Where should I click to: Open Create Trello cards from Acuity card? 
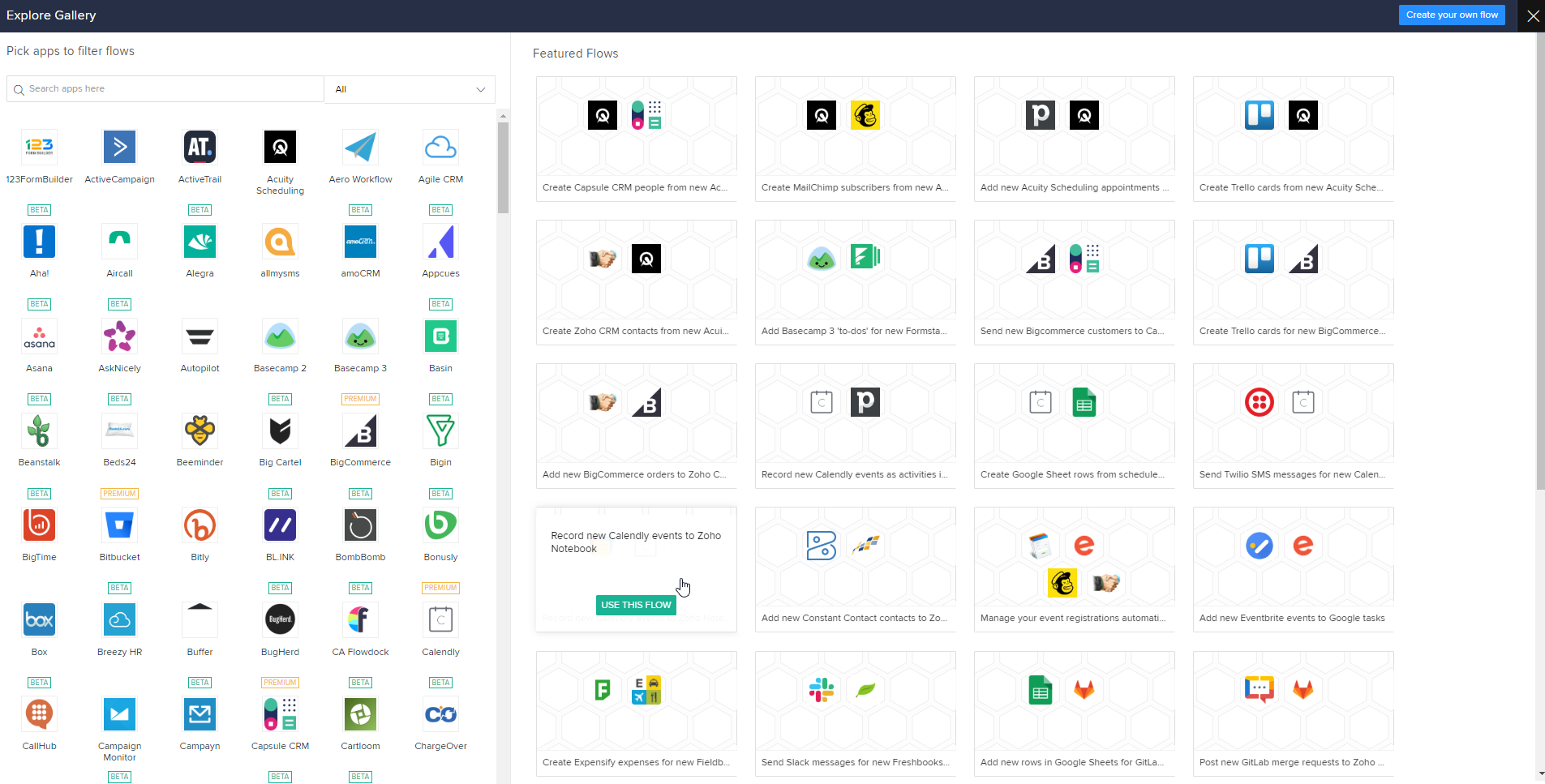(x=1294, y=139)
